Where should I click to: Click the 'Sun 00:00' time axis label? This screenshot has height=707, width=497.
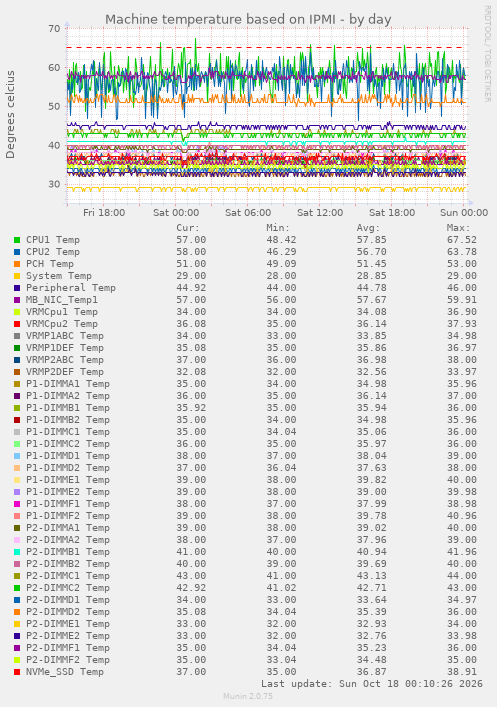click(x=464, y=212)
